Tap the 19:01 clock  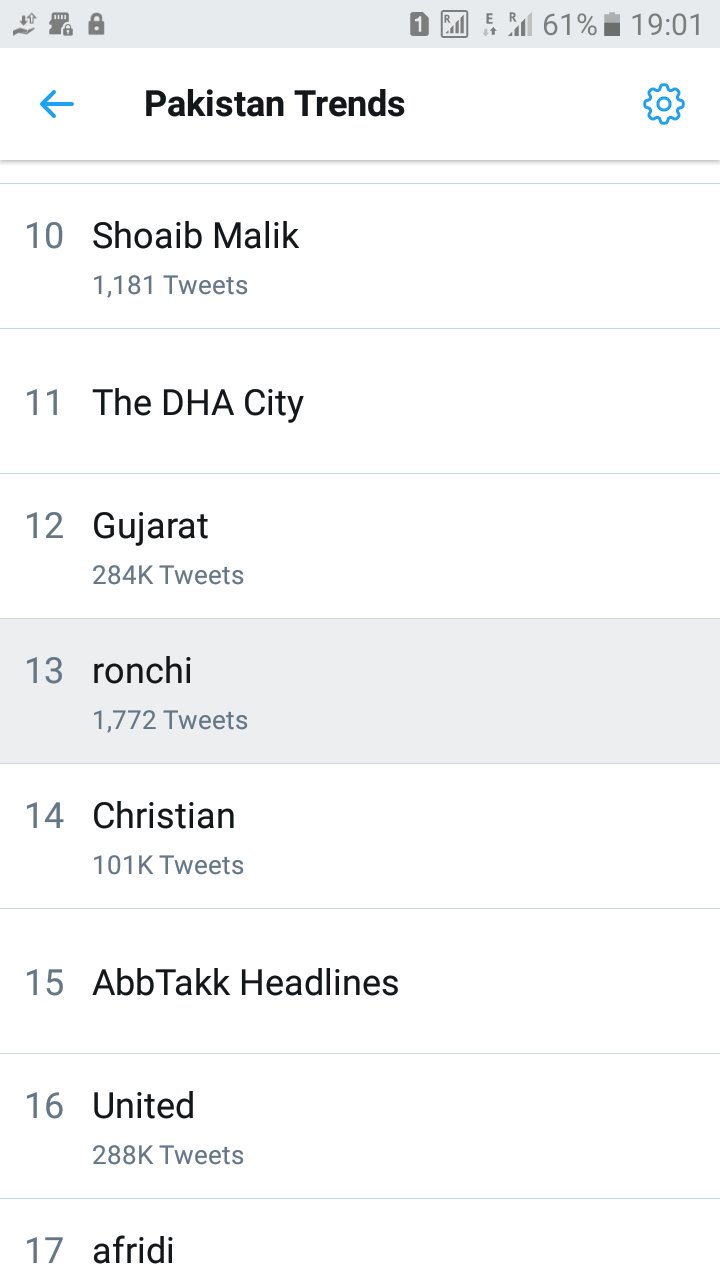tap(666, 24)
